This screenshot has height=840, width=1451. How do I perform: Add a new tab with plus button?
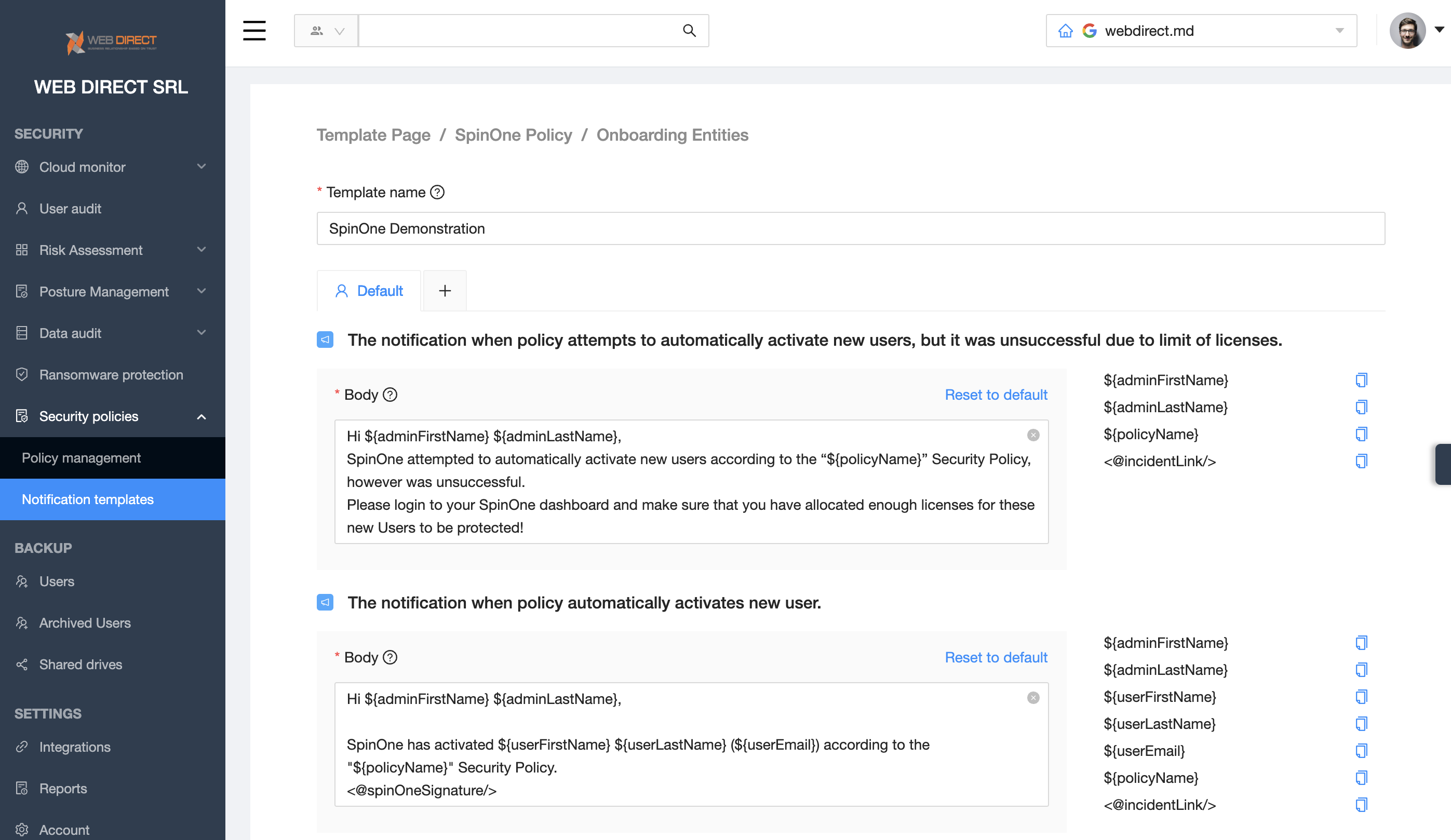tap(445, 291)
